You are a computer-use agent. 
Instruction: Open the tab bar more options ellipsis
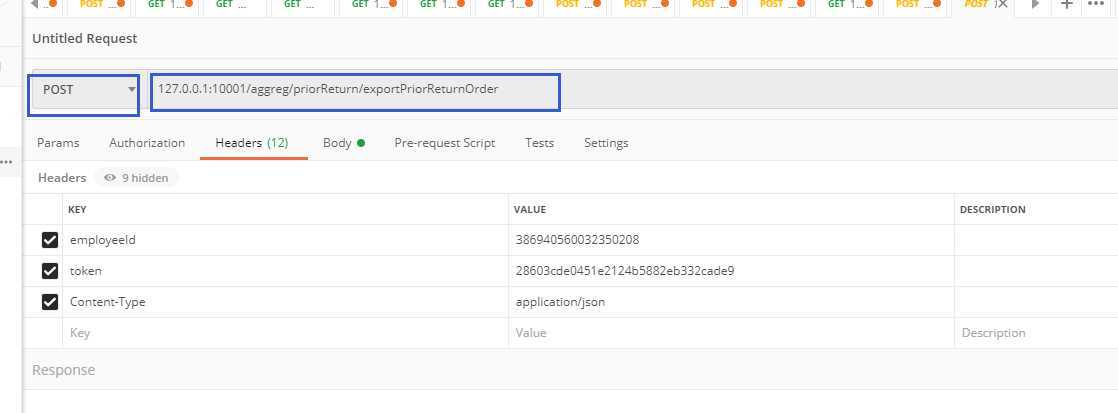[1096, 5]
